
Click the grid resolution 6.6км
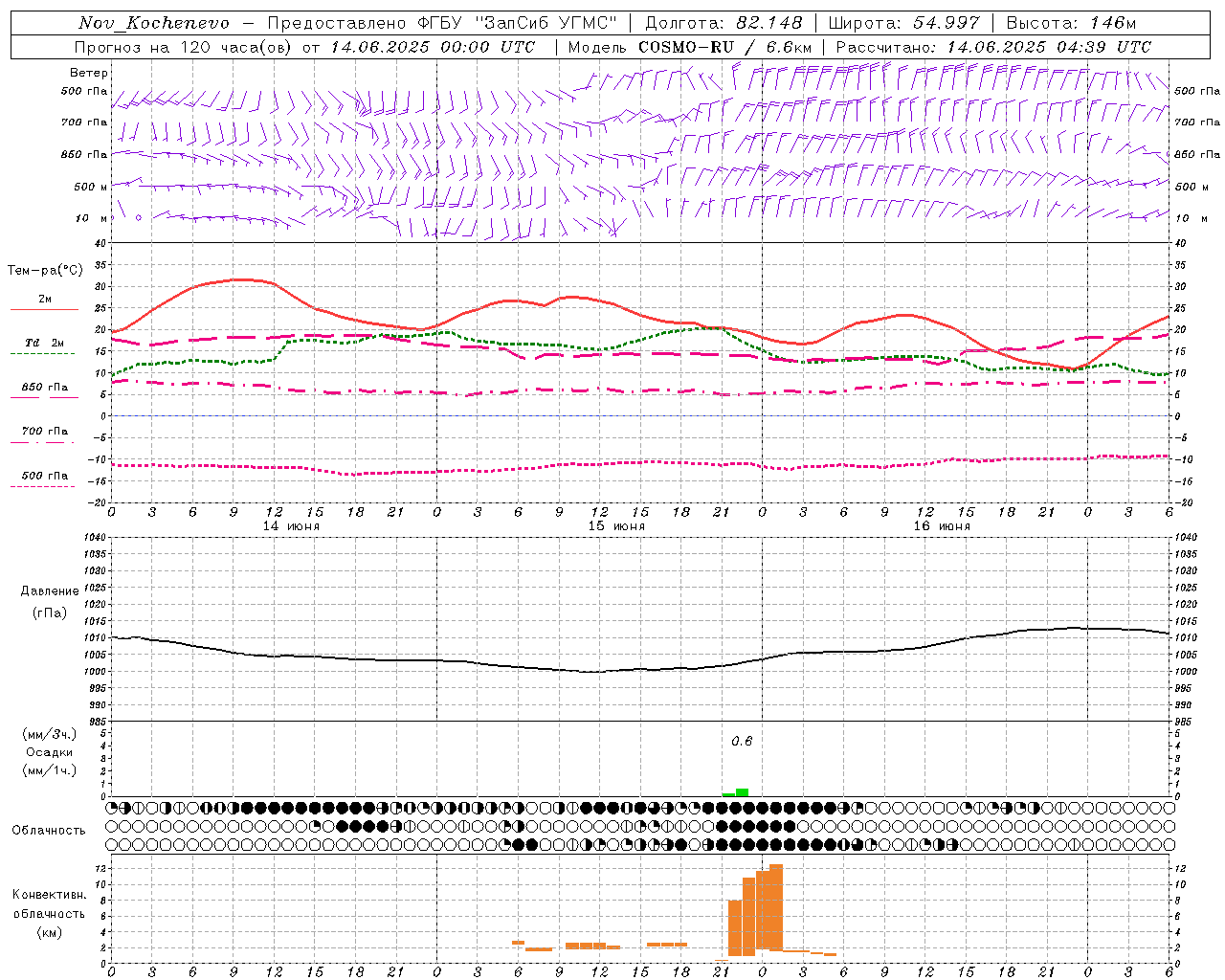[x=789, y=46]
